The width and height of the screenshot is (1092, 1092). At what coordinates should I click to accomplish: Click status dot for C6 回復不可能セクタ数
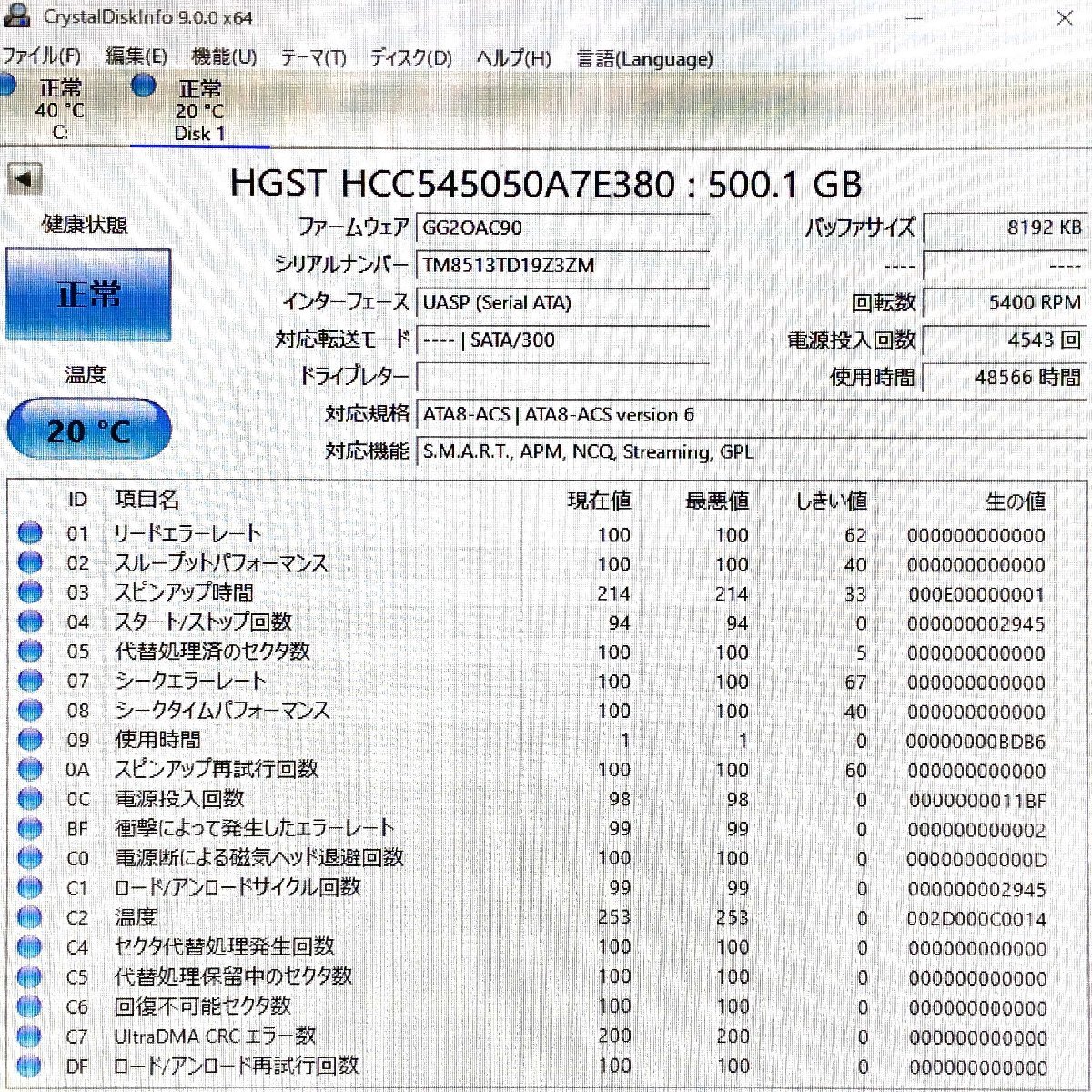(x=30, y=1006)
